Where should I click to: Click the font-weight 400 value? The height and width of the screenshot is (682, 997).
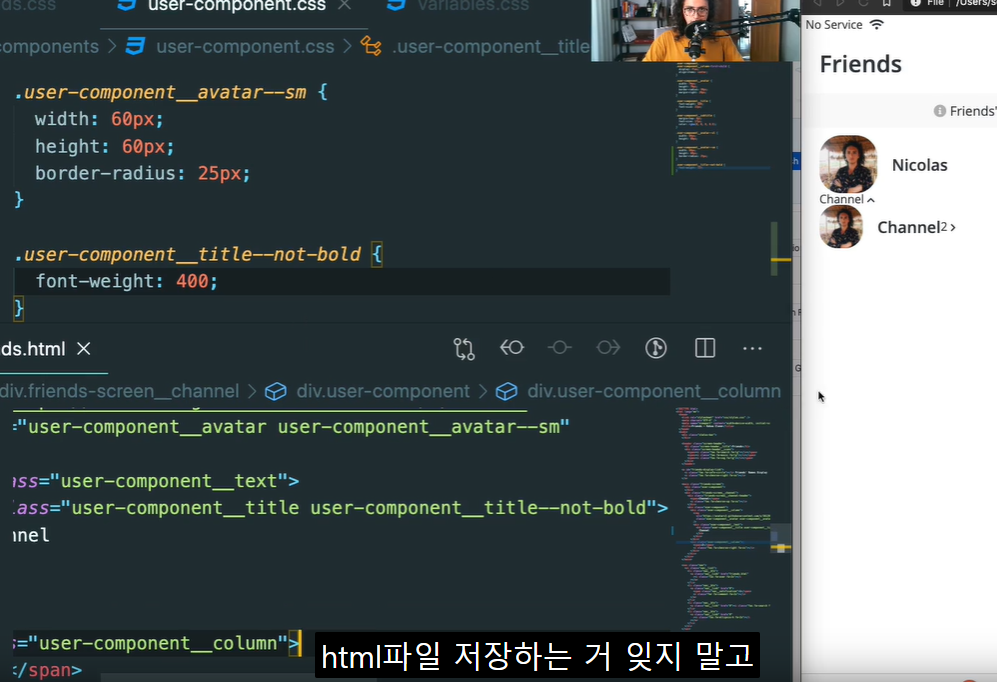[x=192, y=281]
